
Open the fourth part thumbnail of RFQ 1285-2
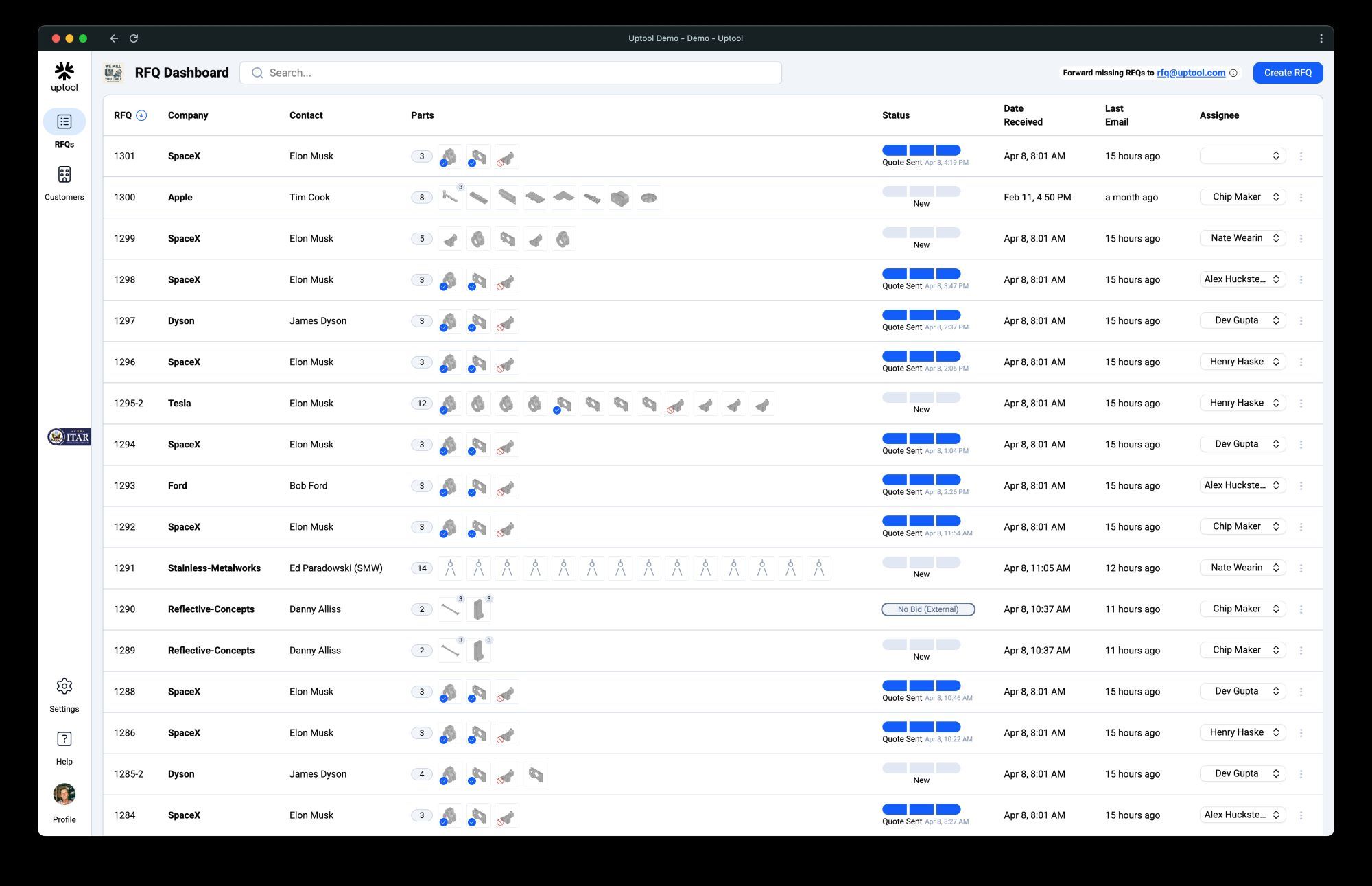pyautogui.click(x=535, y=774)
